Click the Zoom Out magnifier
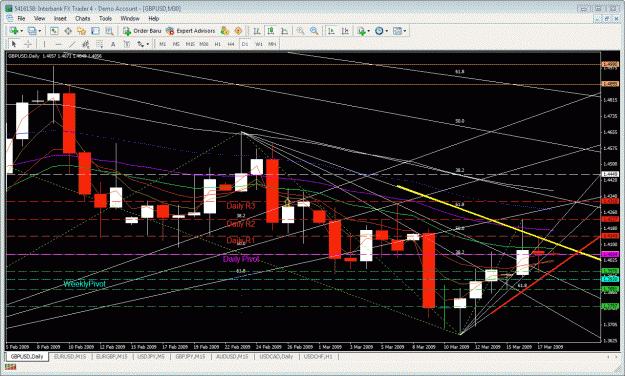The image size is (625, 376). [314, 31]
